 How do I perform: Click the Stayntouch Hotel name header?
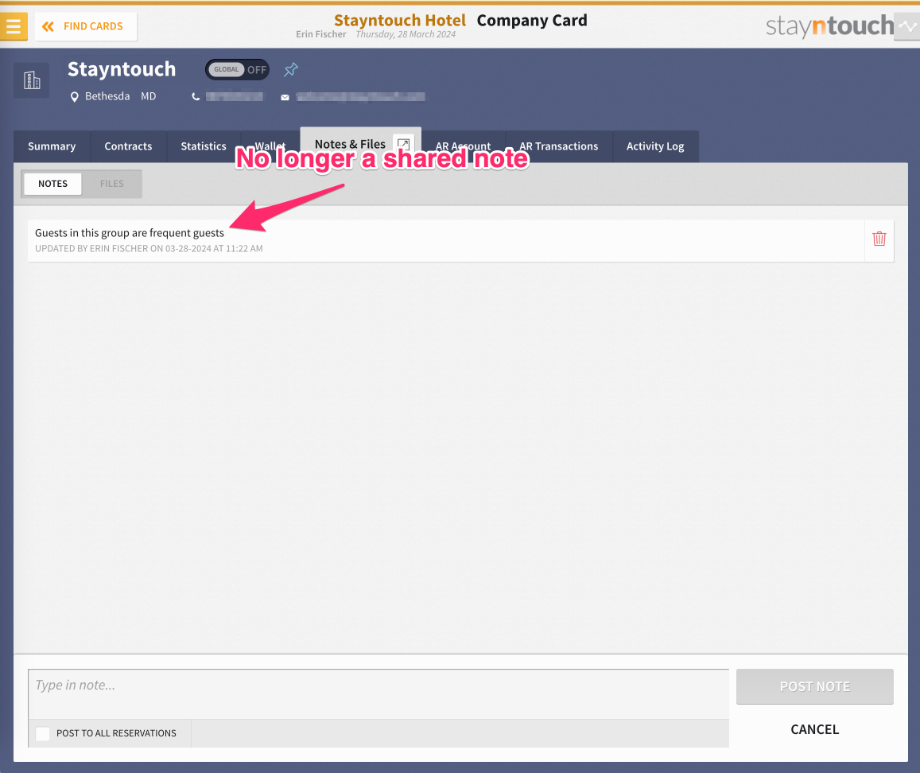click(400, 21)
